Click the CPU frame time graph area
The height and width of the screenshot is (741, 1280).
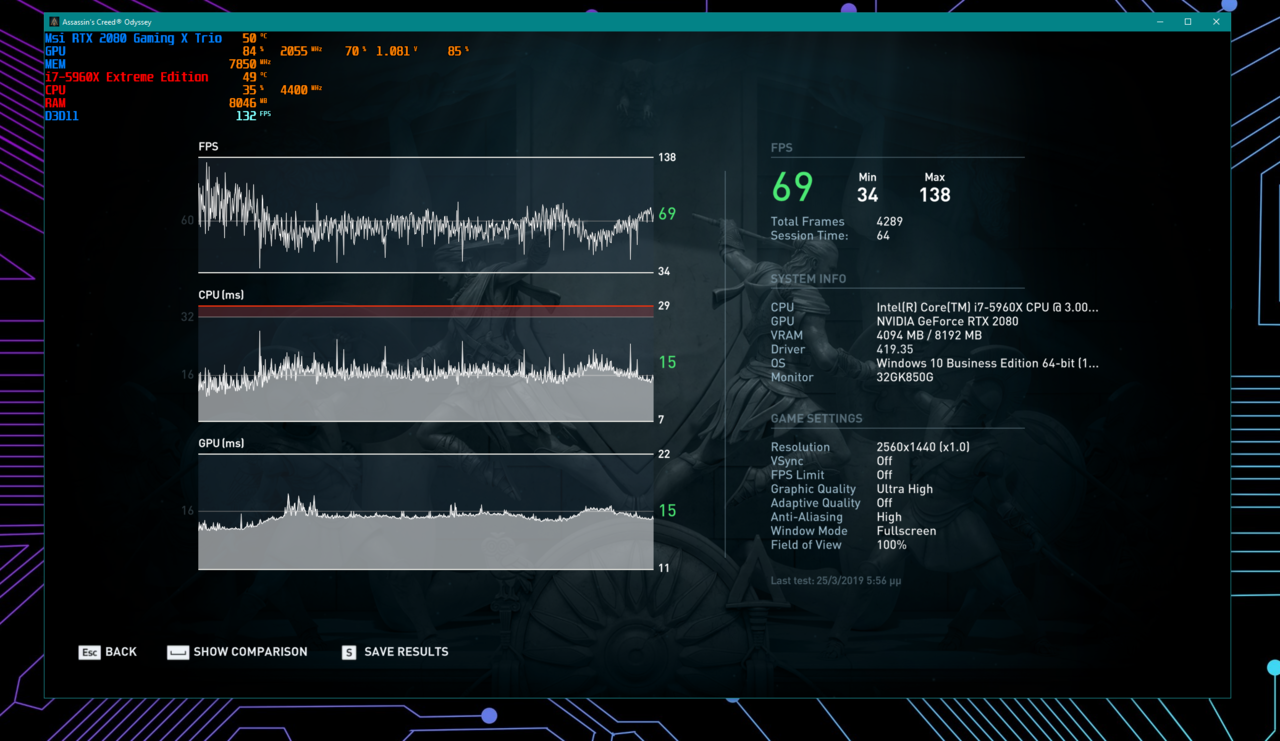[426, 363]
